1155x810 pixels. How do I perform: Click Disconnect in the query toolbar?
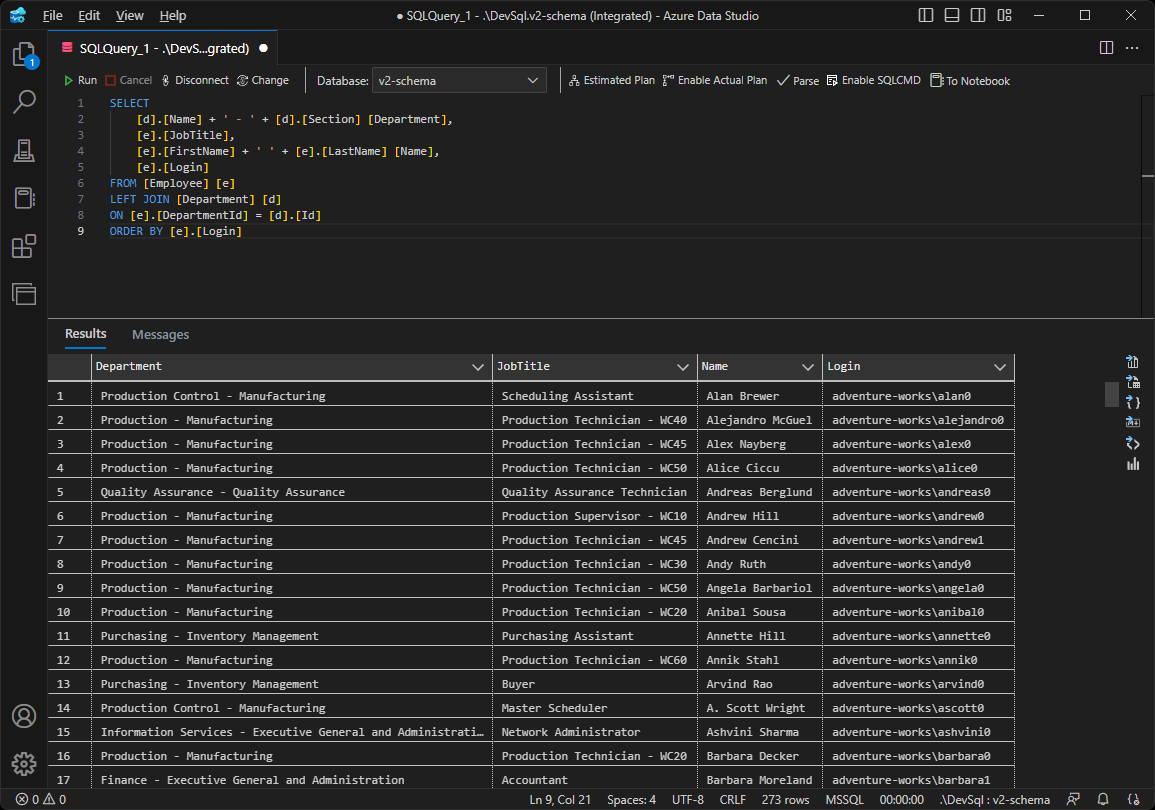click(x=195, y=80)
